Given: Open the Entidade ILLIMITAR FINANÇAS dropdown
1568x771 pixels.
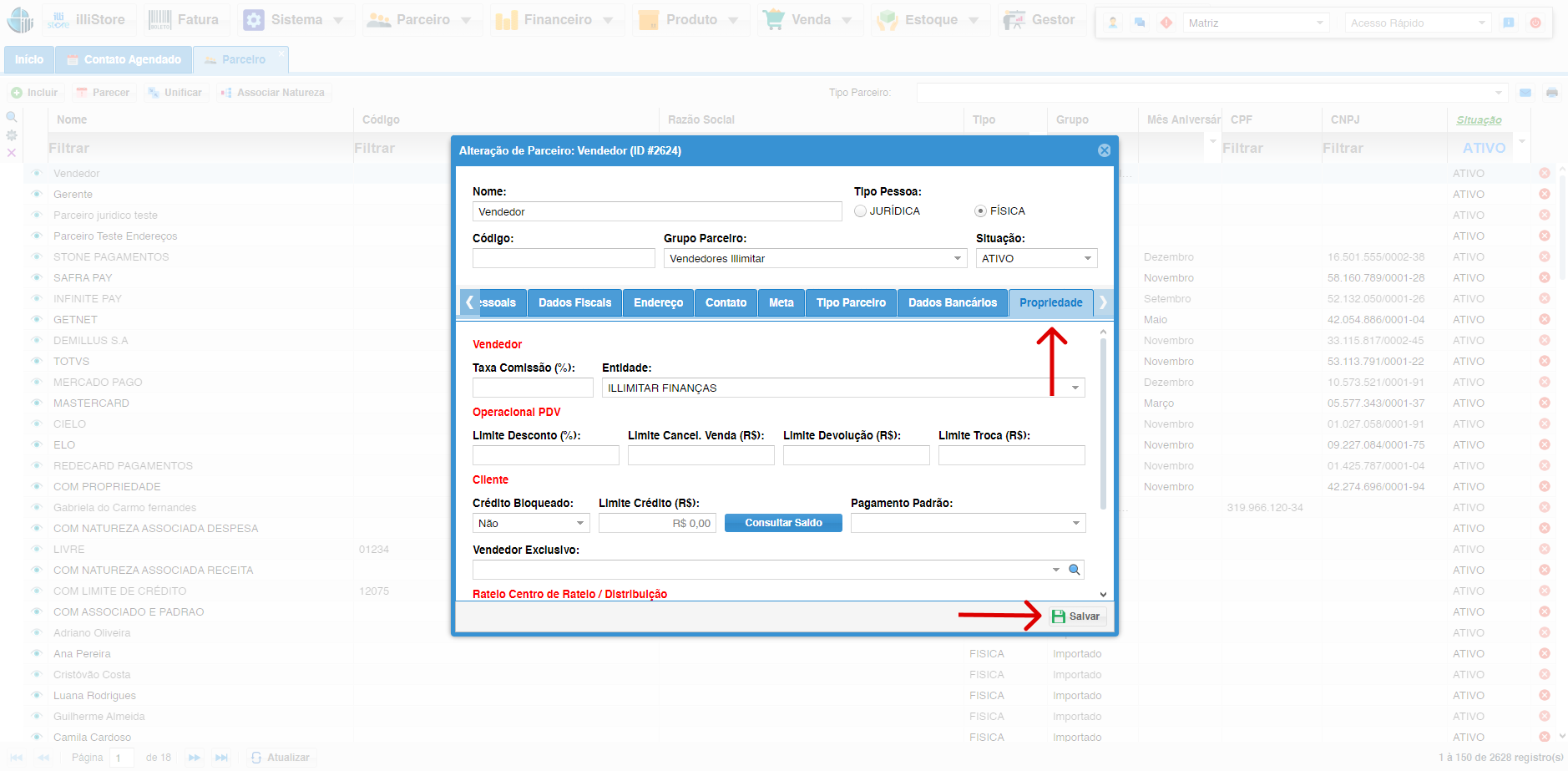Looking at the screenshot, I should click(1075, 388).
